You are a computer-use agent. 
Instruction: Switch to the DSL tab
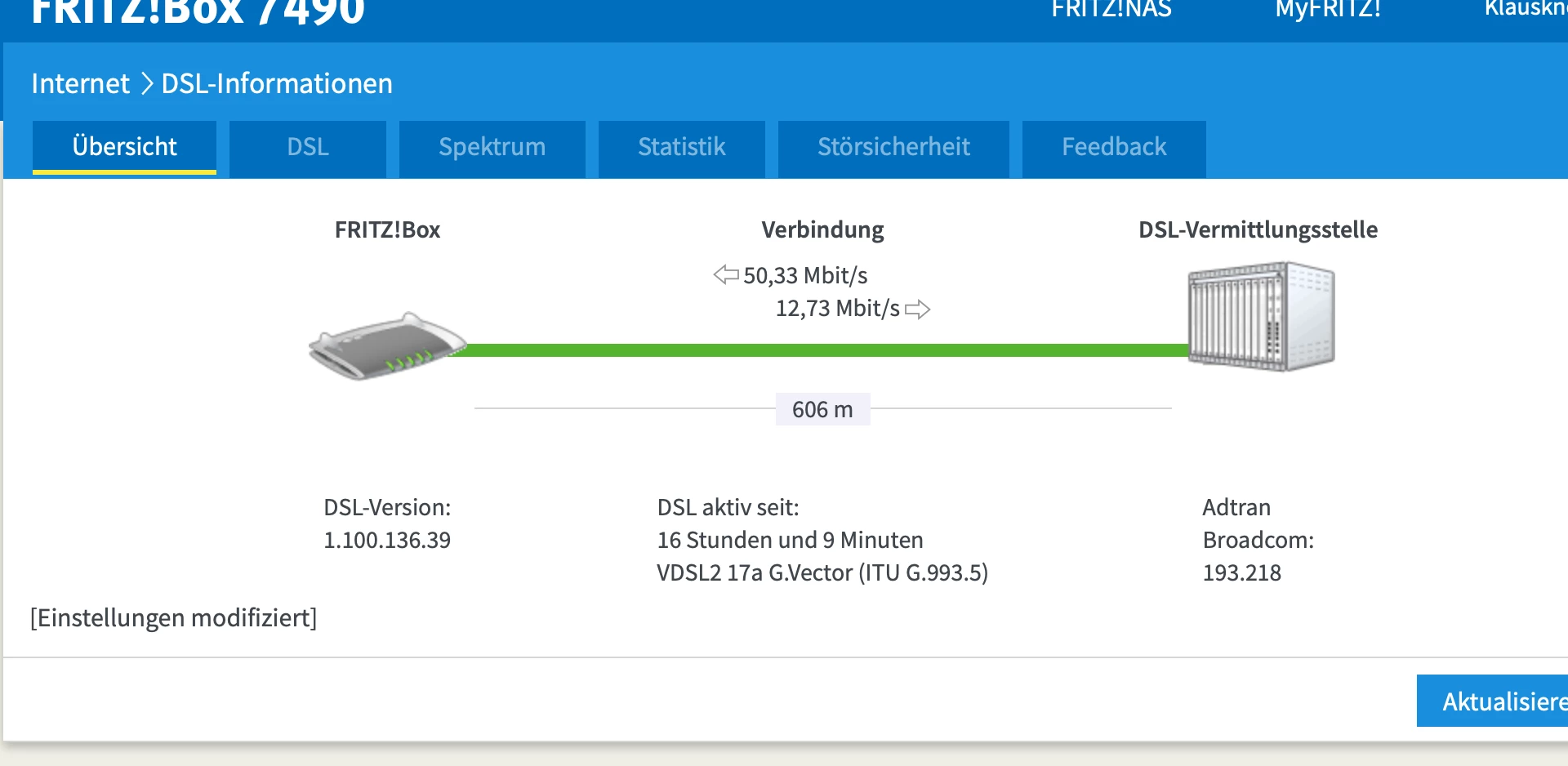pos(308,147)
